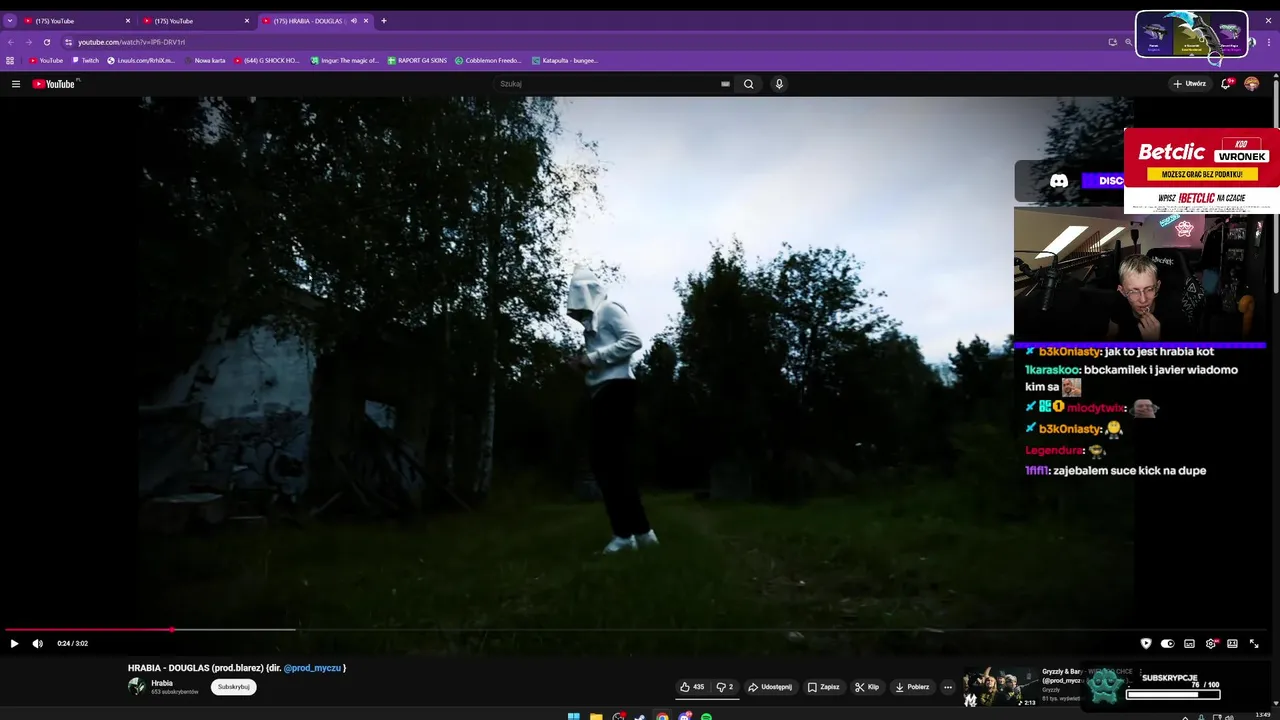1280x720 pixels.
Task: Click the Subskrybuj button
Action: tap(234, 687)
